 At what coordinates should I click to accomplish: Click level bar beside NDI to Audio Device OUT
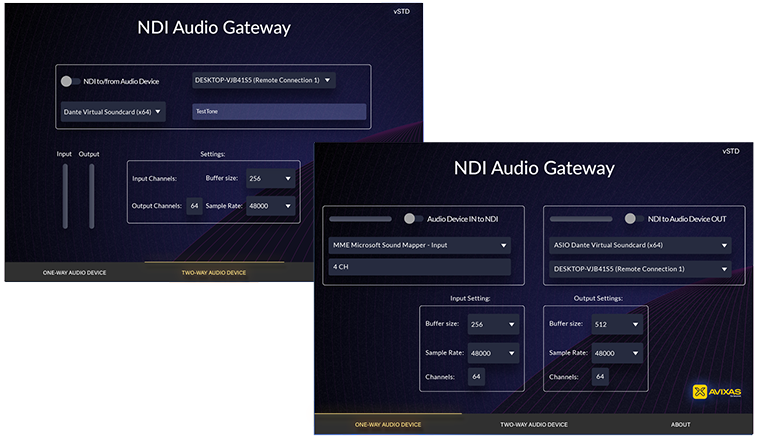(x=581, y=219)
